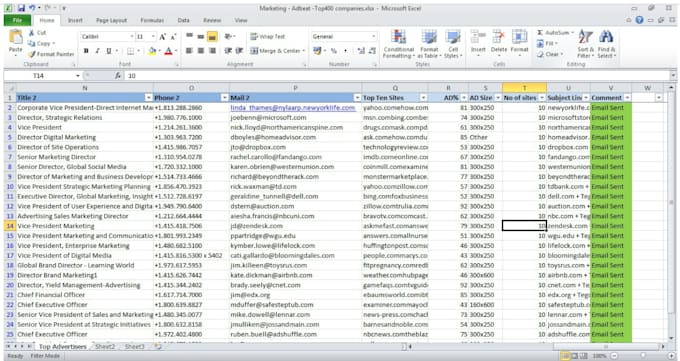Viewport: 680px width, 361px height.
Task: Open AD Size filter dropdown
Action: click(x=498, y=98)
